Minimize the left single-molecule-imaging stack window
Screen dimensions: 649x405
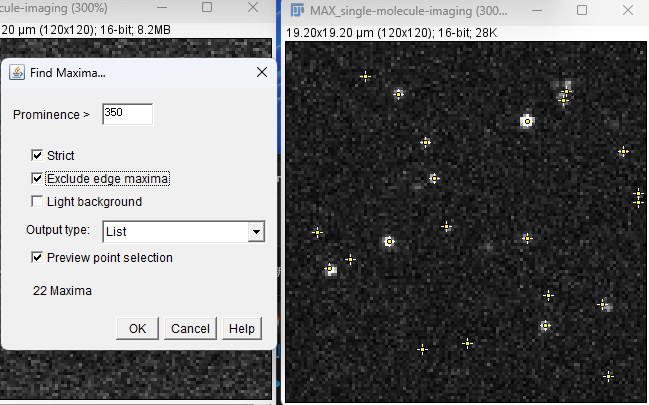[x=162, y=7]
